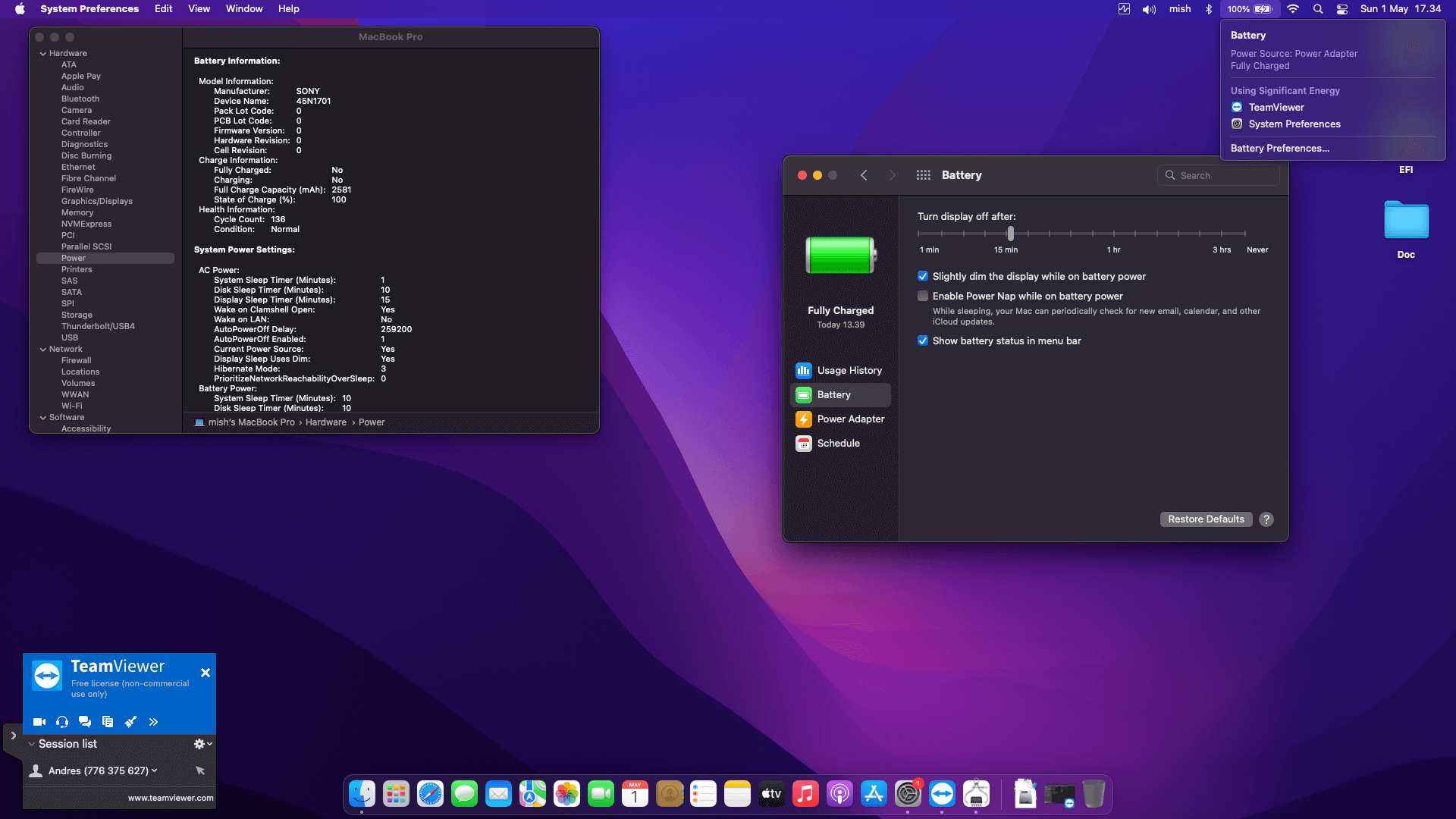Select Firewall under the Network section
The width and height of the screenshot is (1456, 819).
[76, 360]
